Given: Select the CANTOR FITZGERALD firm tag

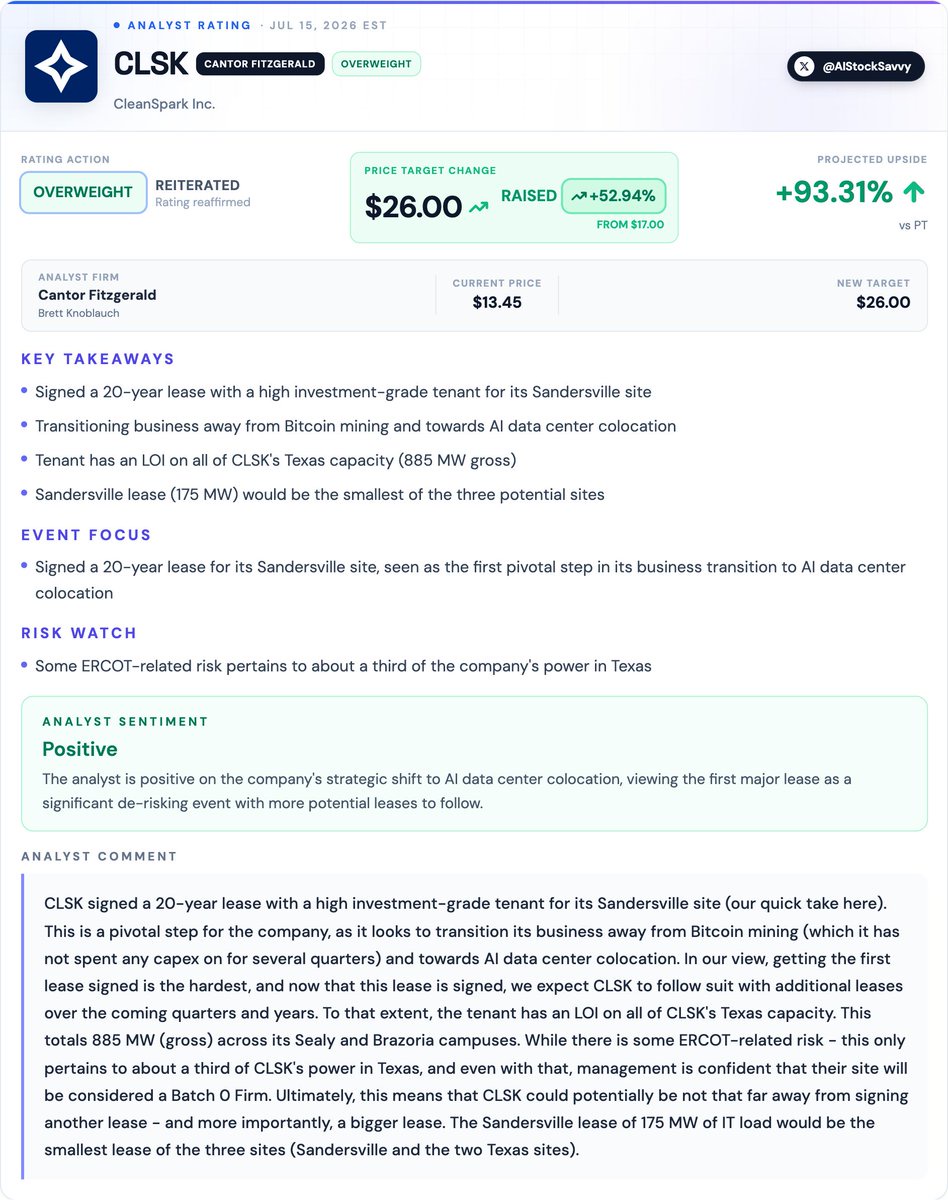Looking at the screenshot, I should point(260,64).
